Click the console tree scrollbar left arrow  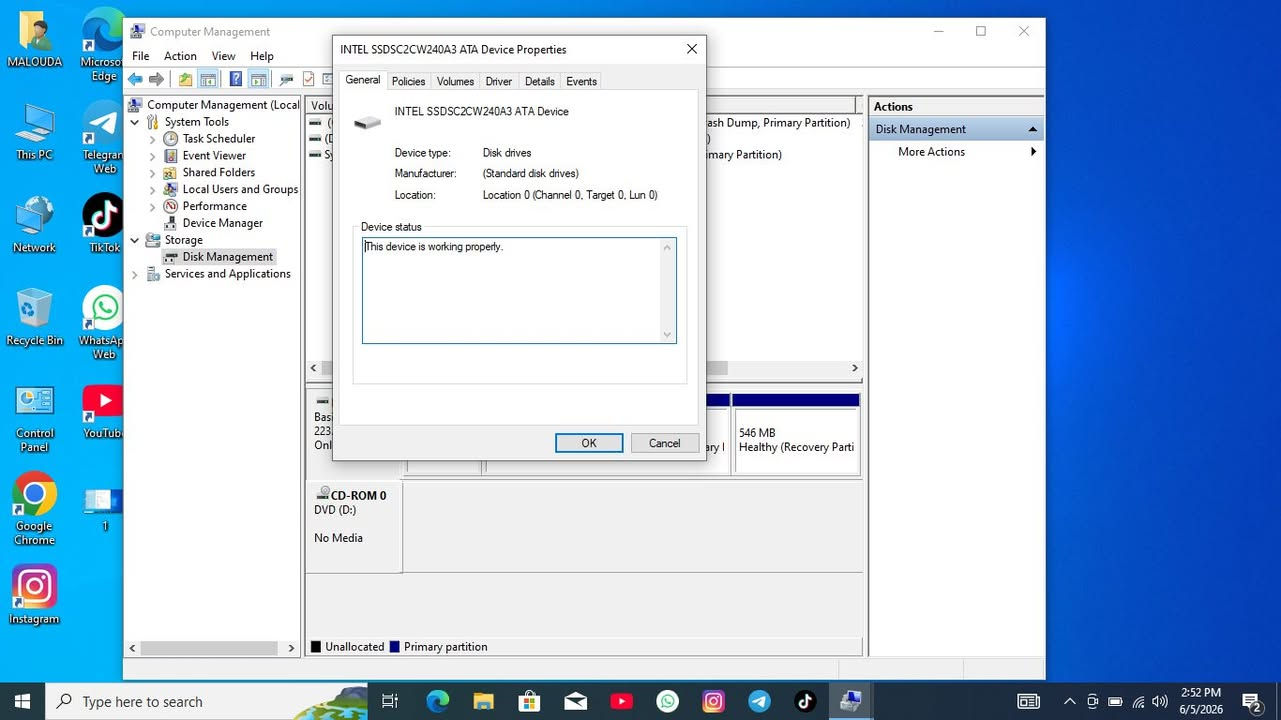pos(134,648)
